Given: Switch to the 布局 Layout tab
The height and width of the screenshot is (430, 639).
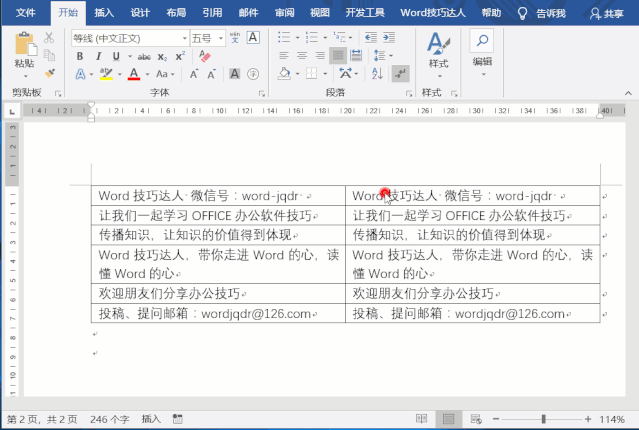Looking at the screenshot, I should pyautogui.click(x=176, y=13).
